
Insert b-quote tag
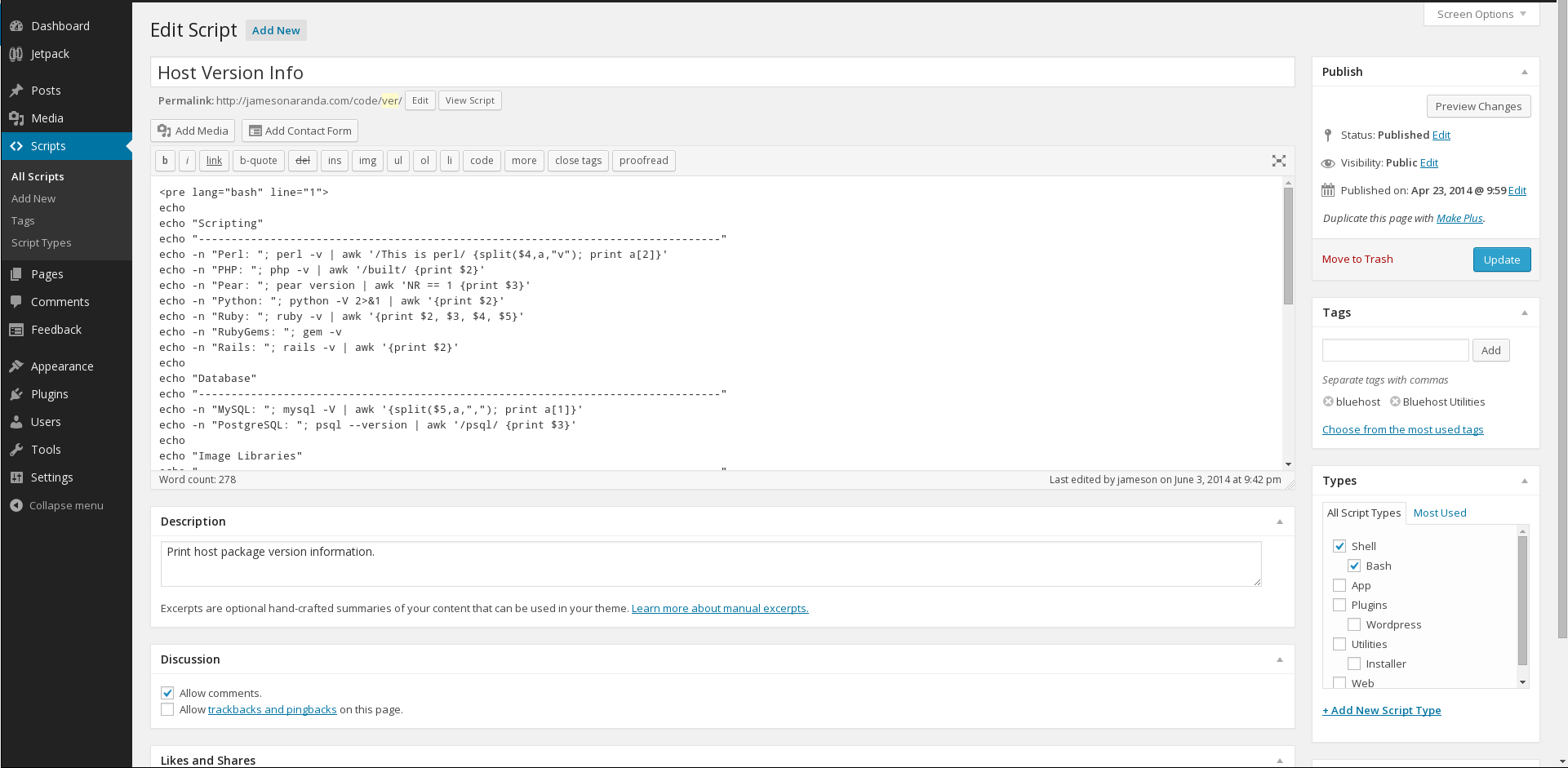259,161
